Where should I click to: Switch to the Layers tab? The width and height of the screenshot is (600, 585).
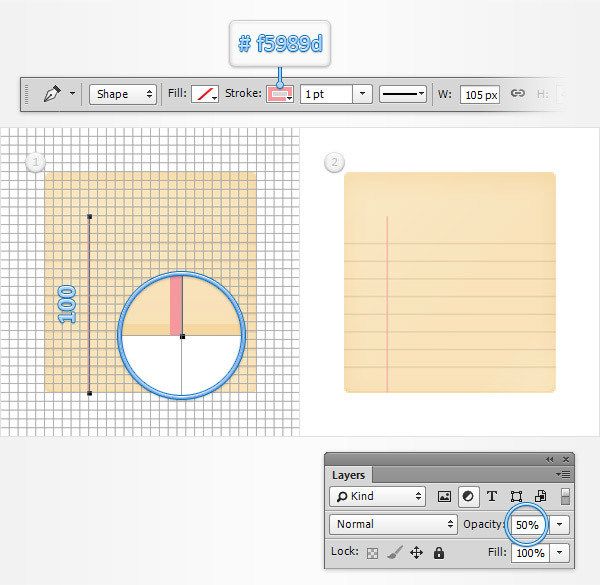point(349,475)
